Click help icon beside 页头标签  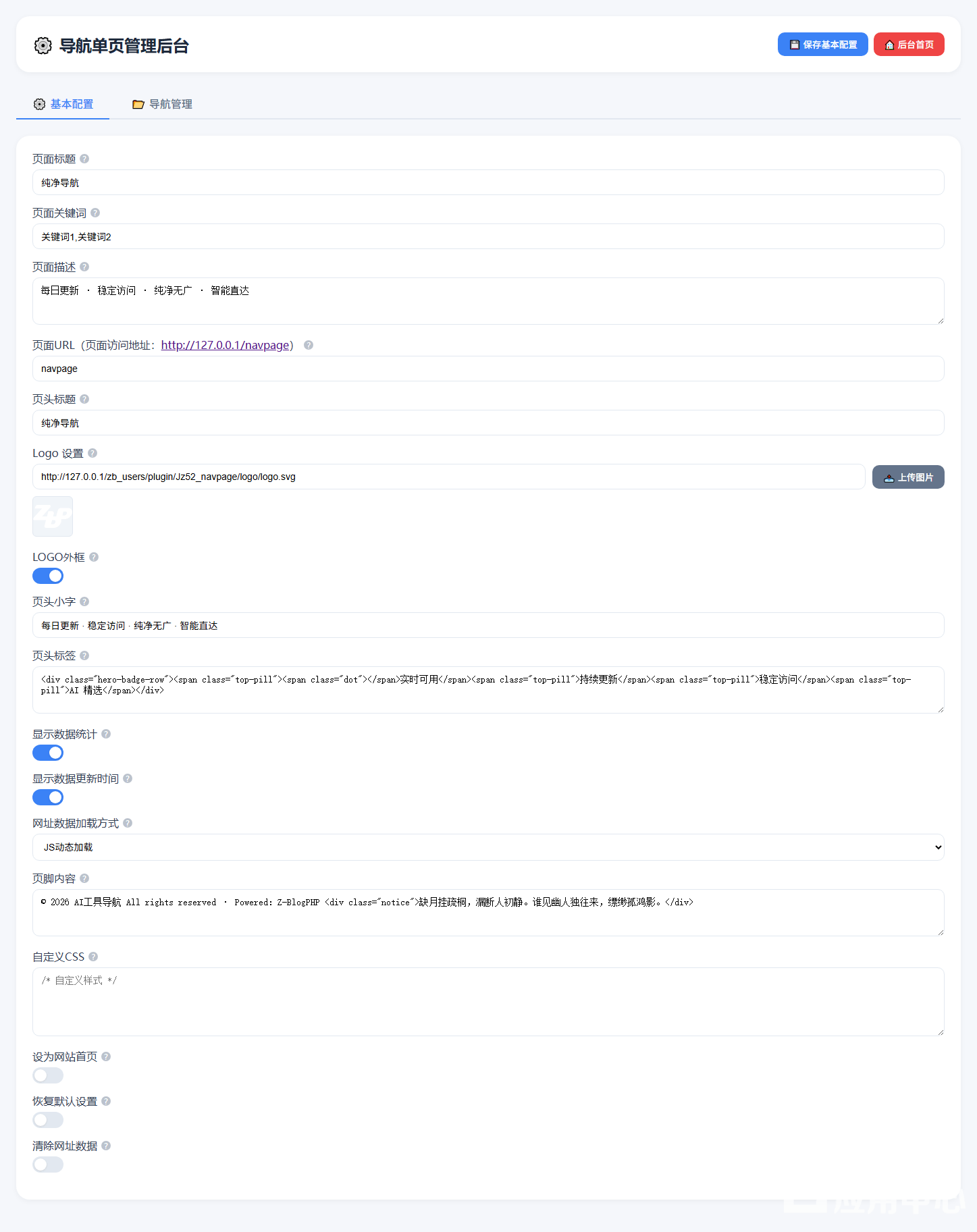point(84,655)
